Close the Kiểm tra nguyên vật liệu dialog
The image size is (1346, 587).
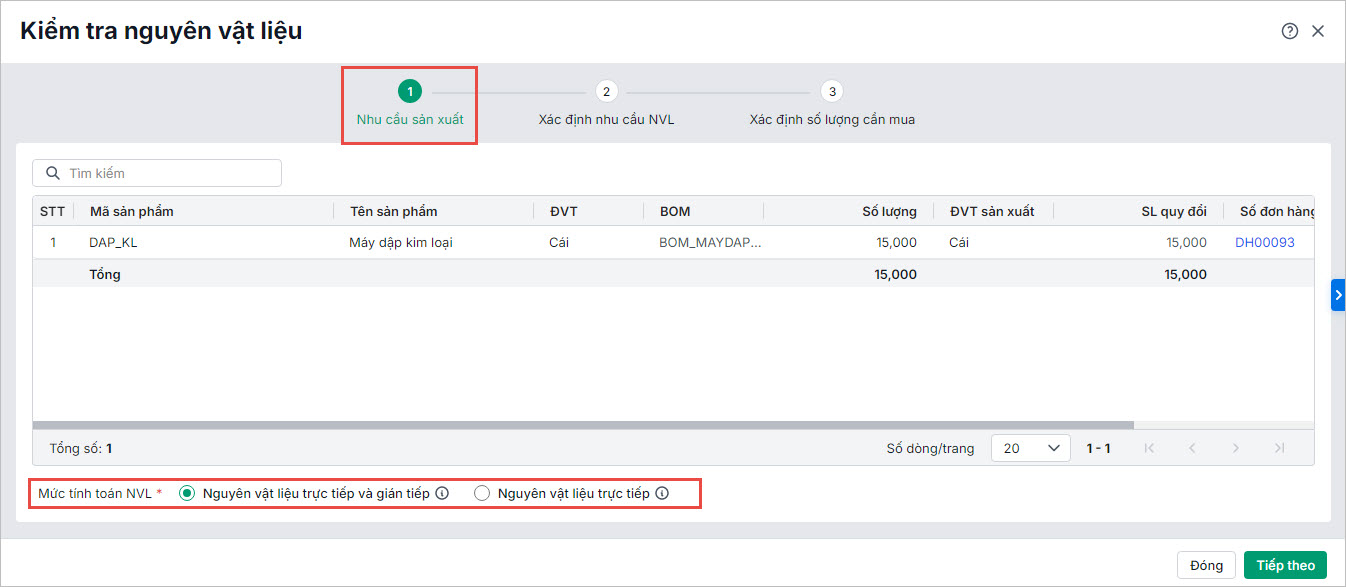(x=1318, y=31)
